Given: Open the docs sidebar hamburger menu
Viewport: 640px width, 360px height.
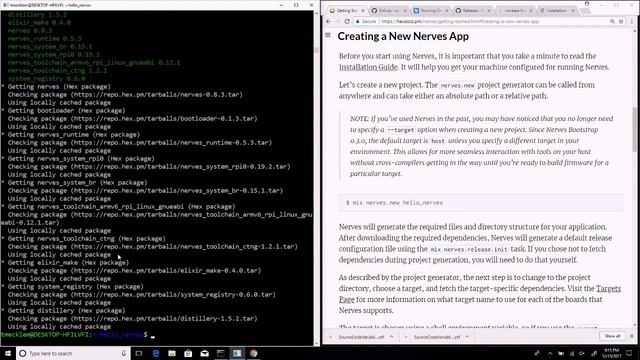Looking at the screenshot, I should tap(327, 35).
